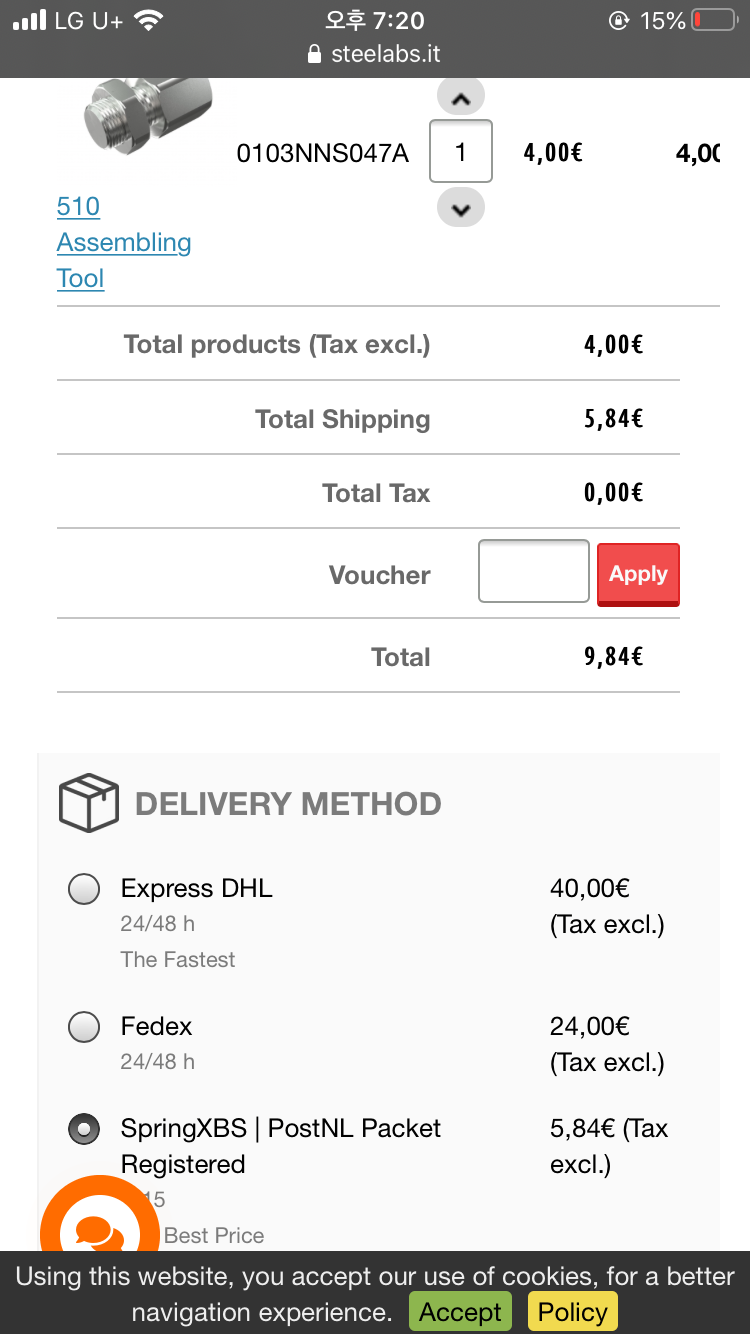Choose Fedex as delivery method
Viewport: 750px width, 1334px height.
(x=84, y=1026)
